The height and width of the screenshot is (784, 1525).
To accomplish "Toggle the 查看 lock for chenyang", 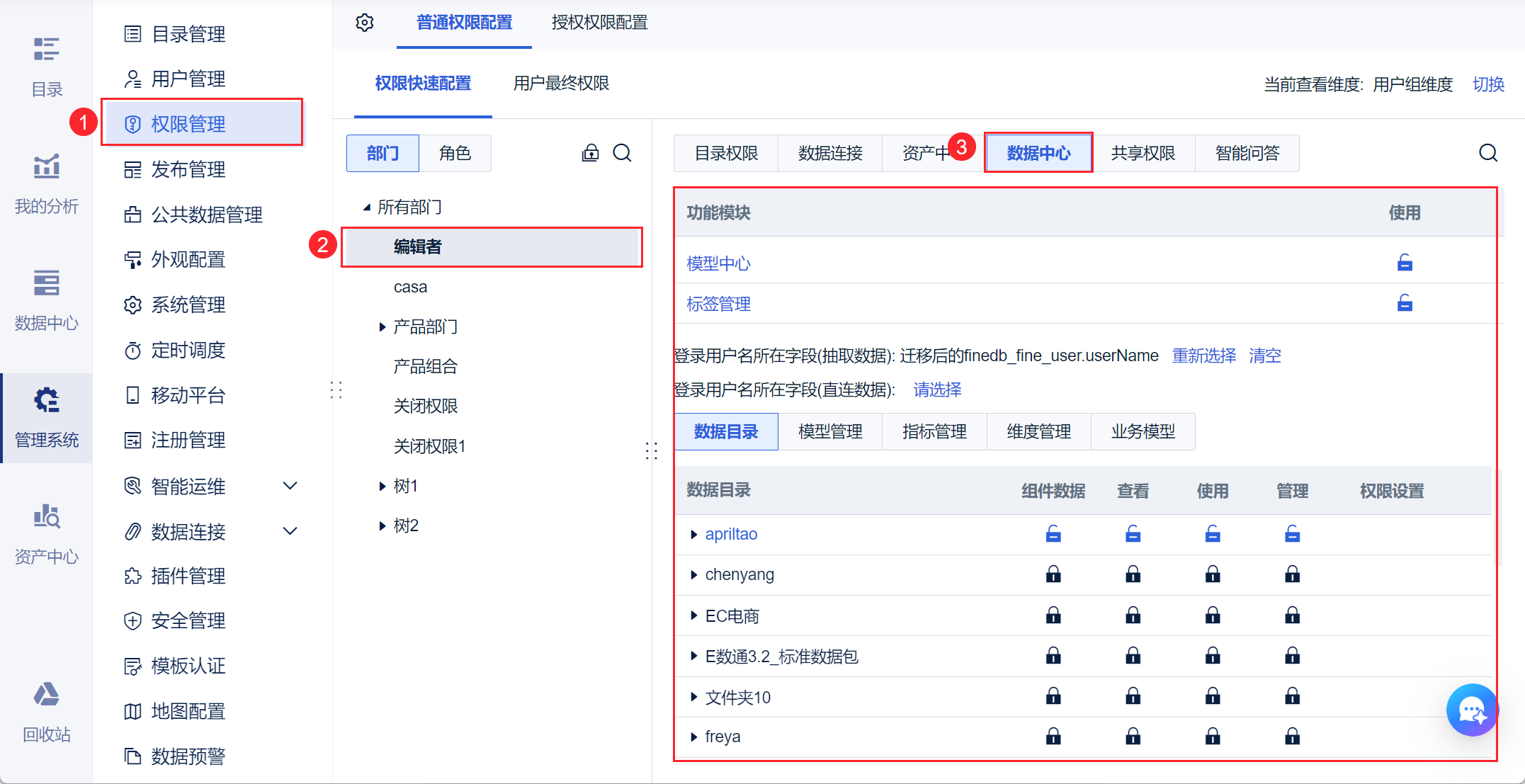I will tap(1133, 574).
